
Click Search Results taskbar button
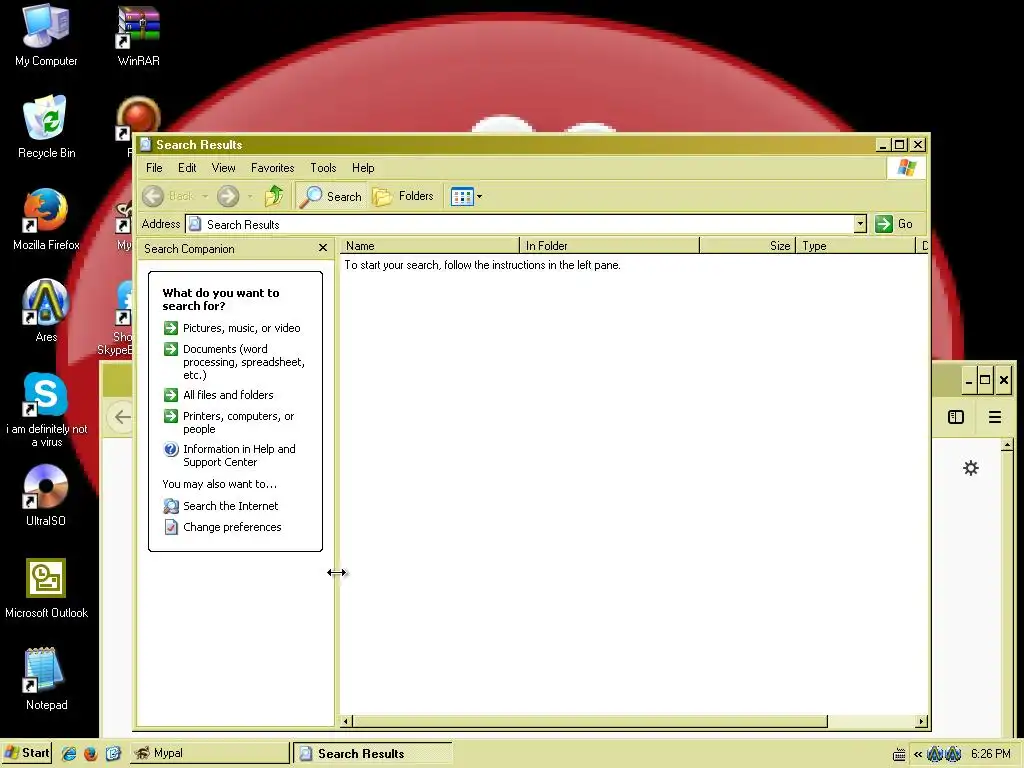pyautogui.click(x=372, y=753)
